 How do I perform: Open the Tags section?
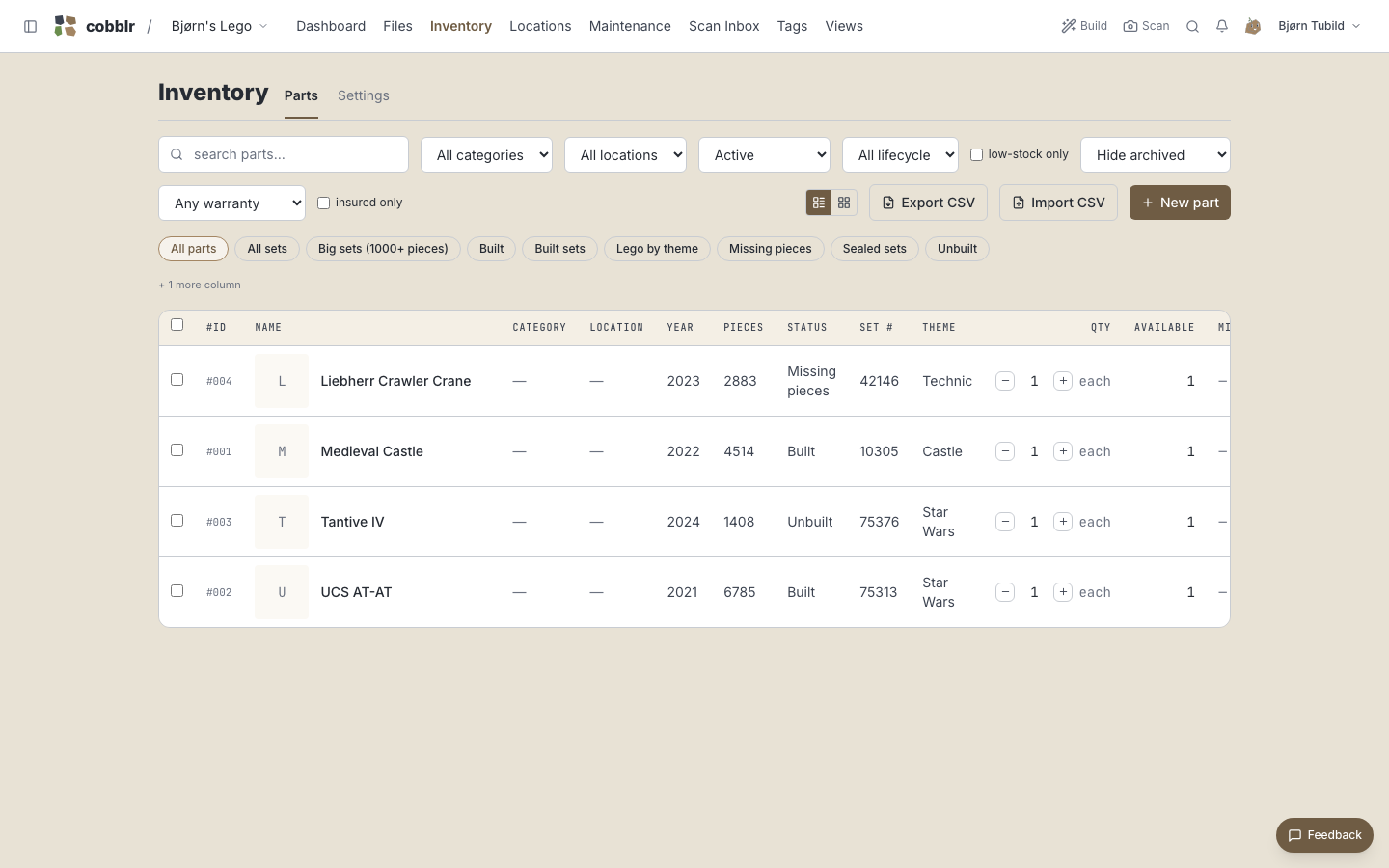tap(792, 26)
